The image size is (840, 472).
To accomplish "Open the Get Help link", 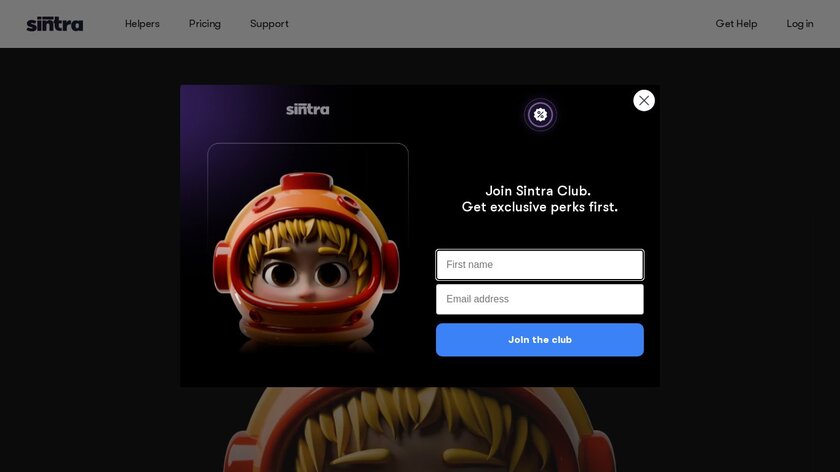I will (736, 24).
